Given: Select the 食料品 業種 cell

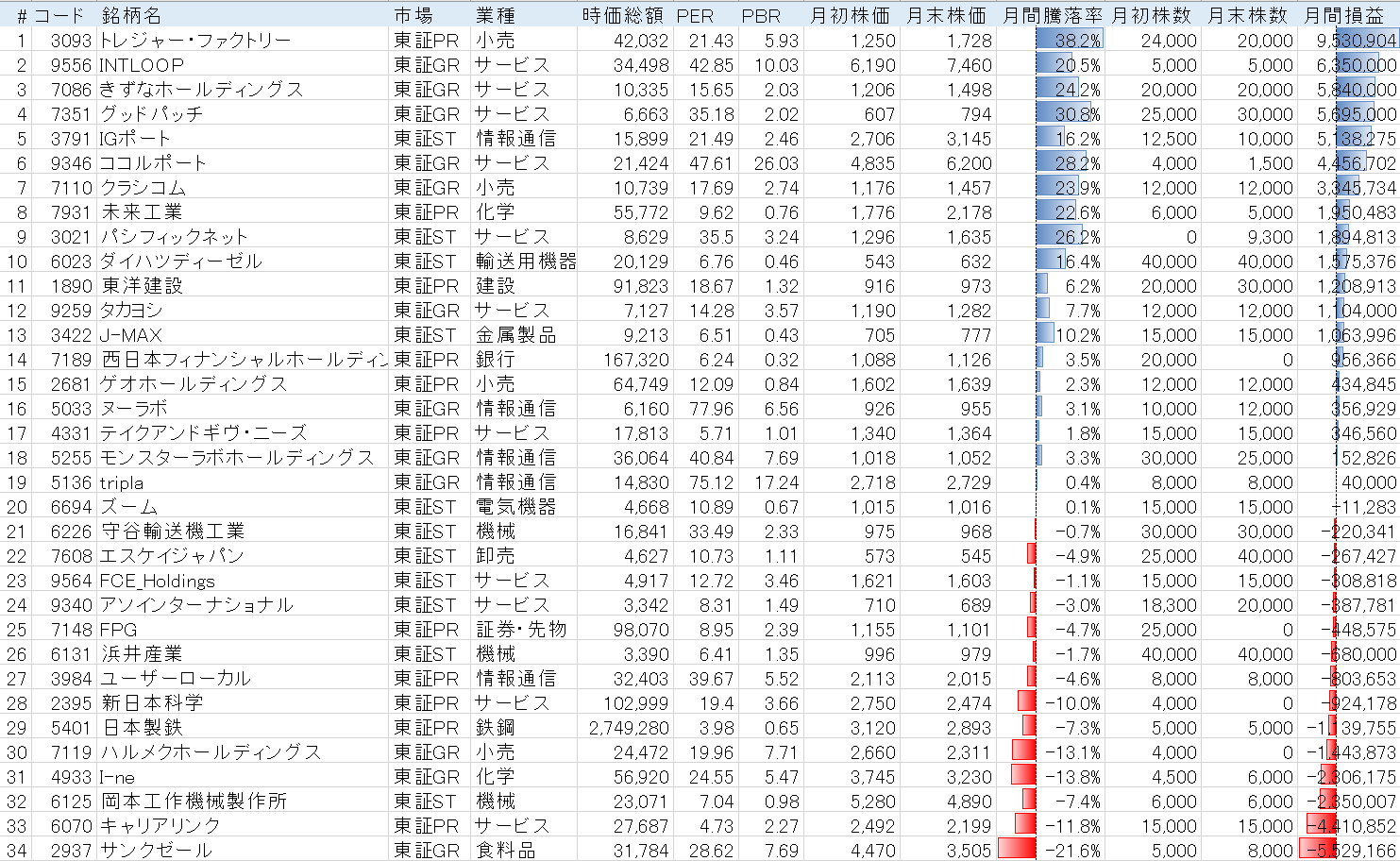Looking at the screenshot, I should tap(524, 851).
